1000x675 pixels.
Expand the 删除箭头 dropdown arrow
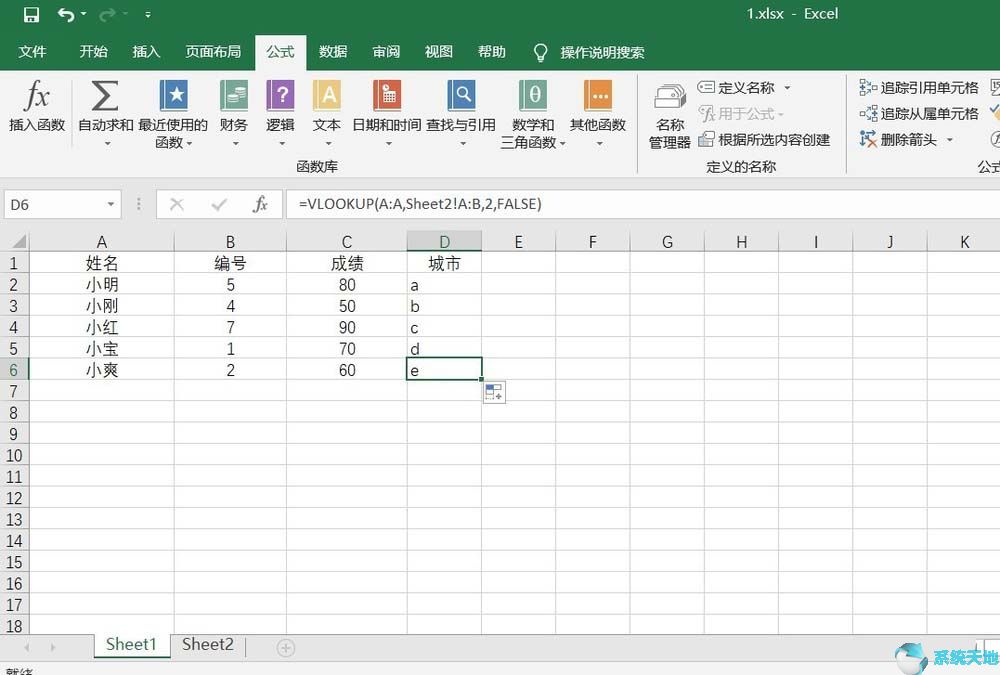(x=950, y=140)
